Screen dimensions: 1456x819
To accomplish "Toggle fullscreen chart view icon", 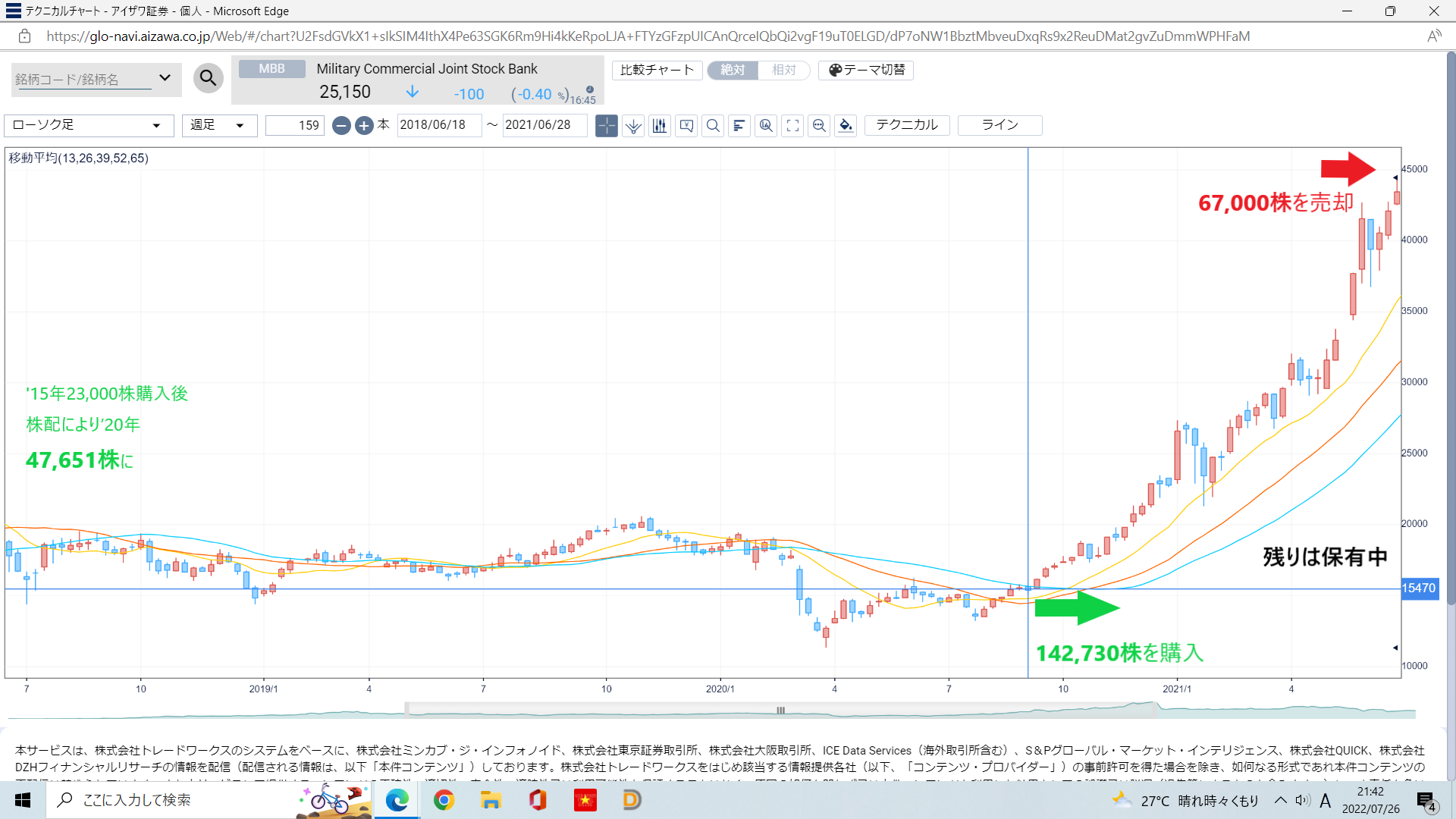I will pos(792,126).
